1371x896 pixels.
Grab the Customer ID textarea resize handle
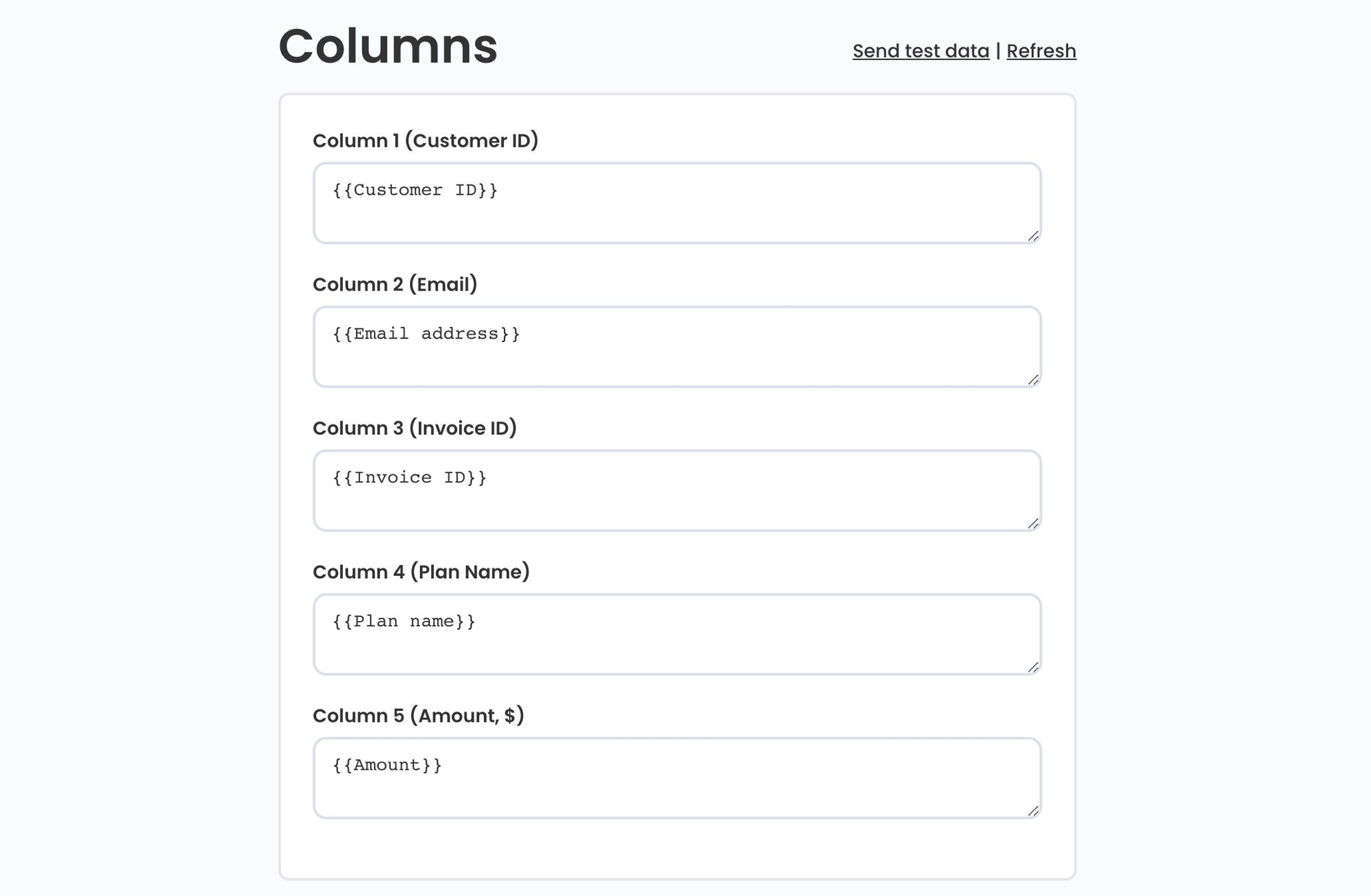click(x=1033, y=237)
